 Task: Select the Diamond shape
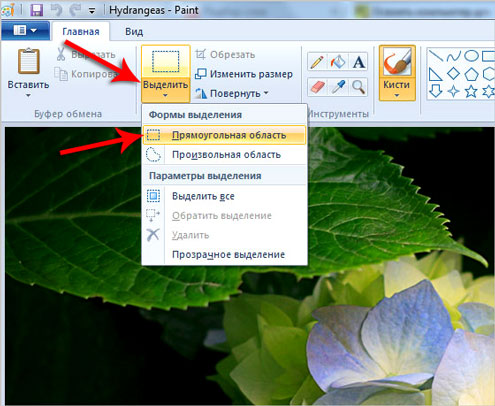click(x=453, y=74)
